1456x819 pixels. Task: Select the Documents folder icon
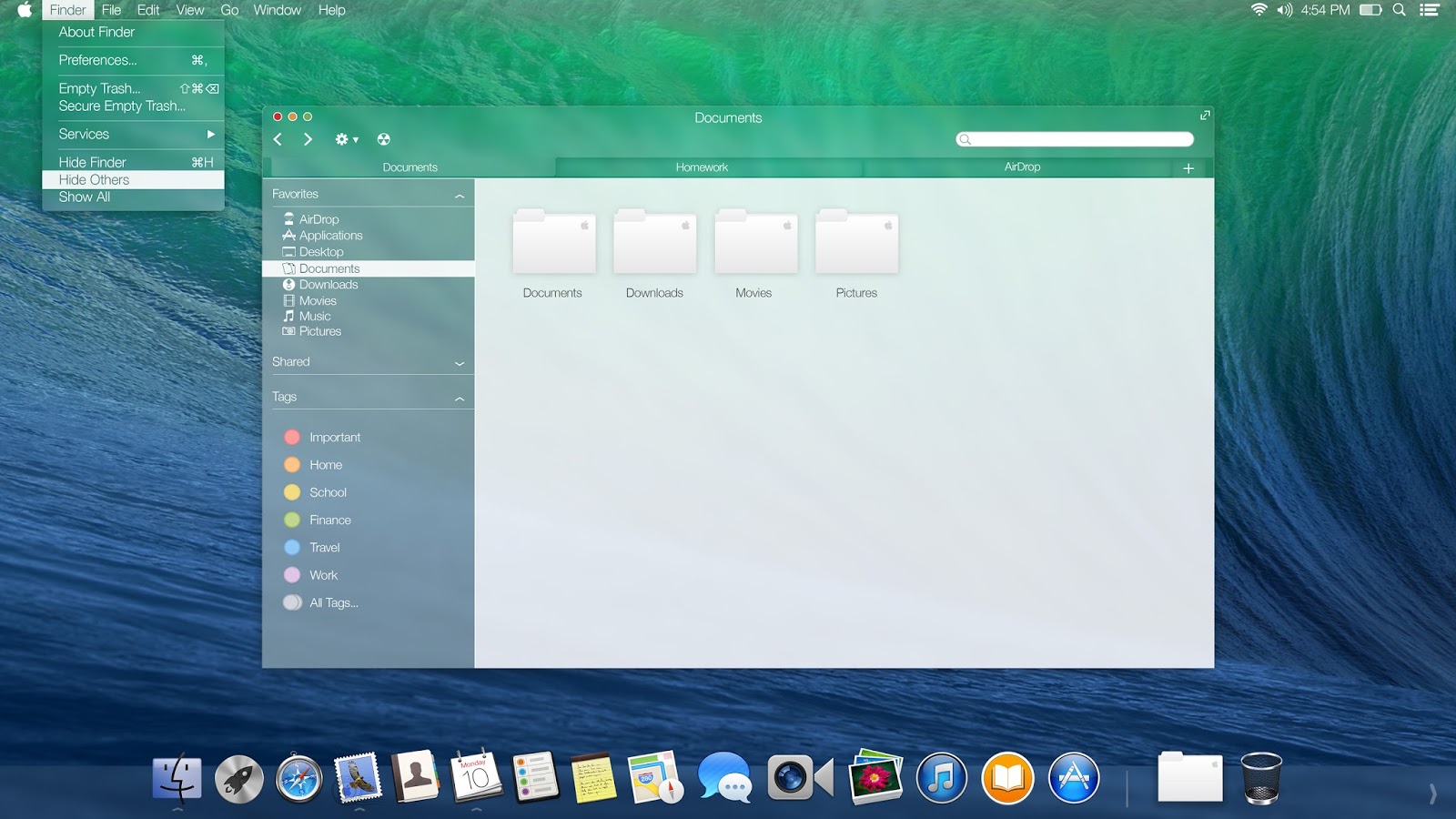pos(553,241)
